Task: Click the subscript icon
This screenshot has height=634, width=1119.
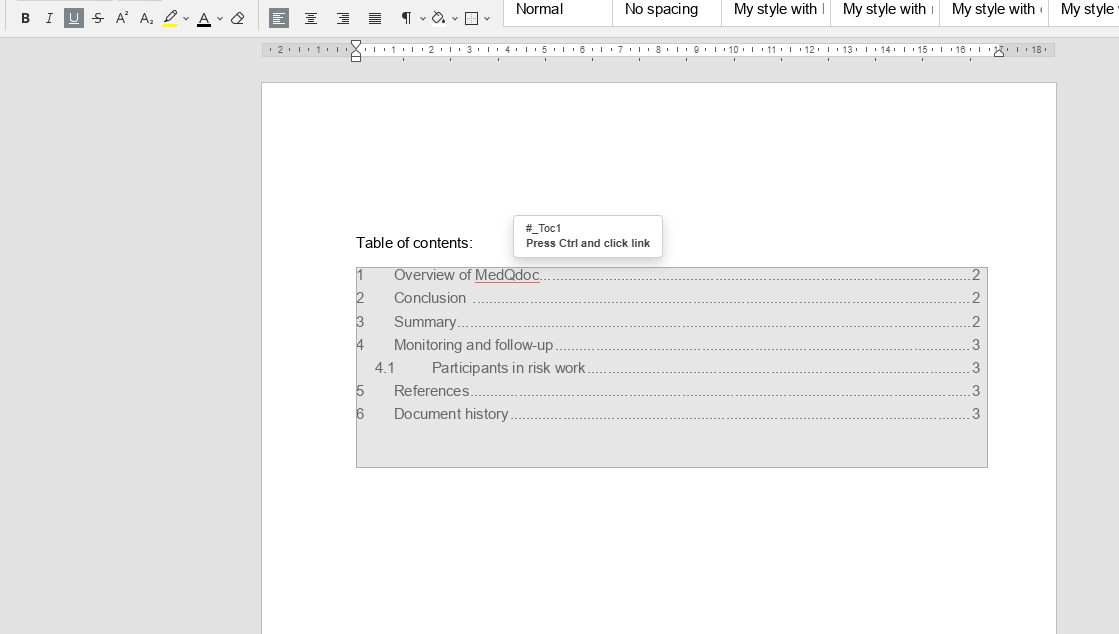Action: click(146, 18)
